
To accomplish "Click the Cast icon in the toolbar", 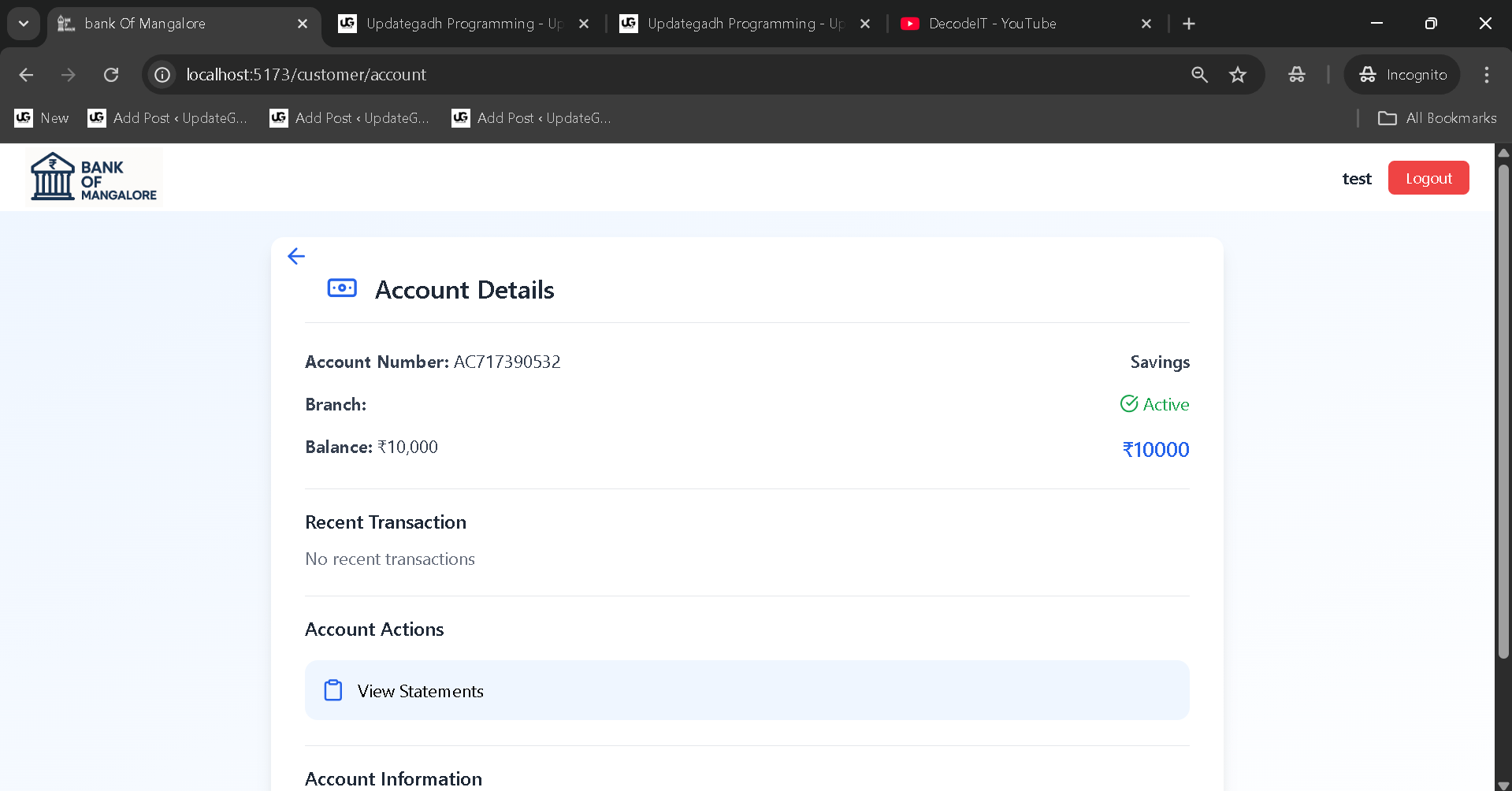I will point(1296,75).
